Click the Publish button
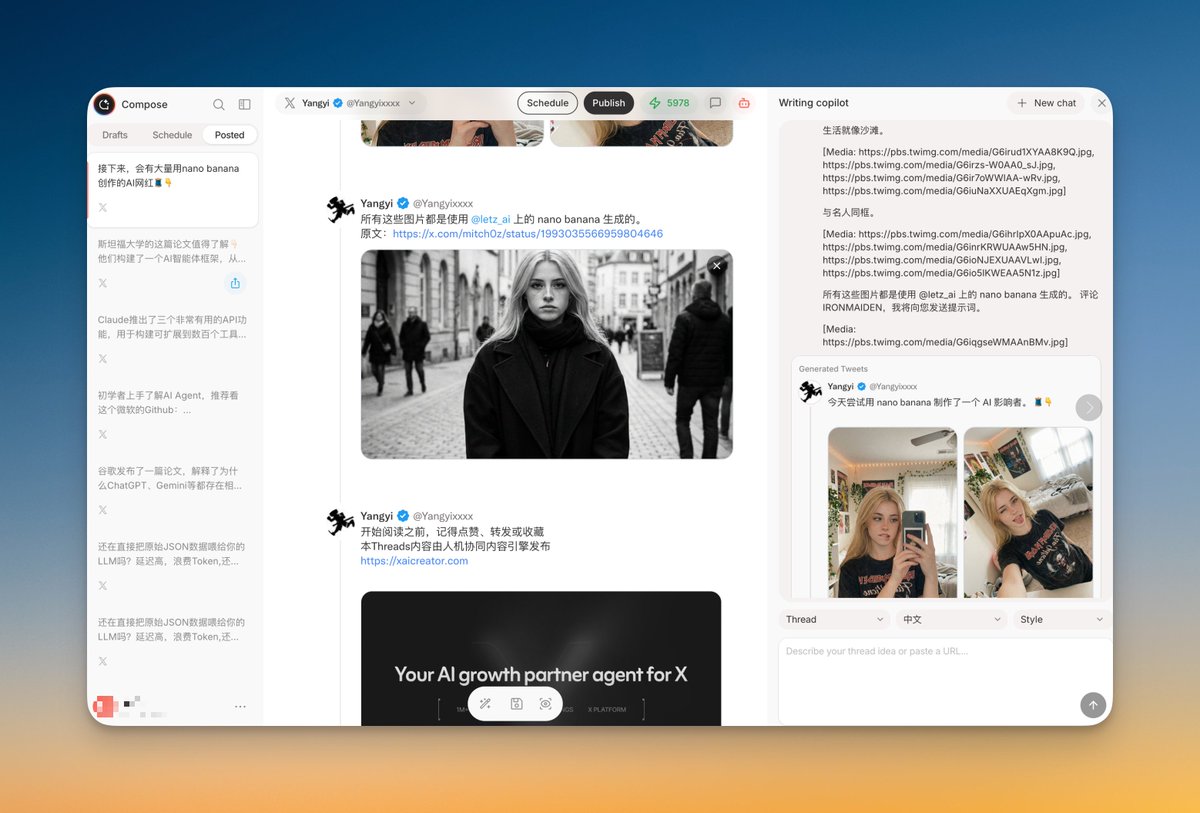This screenshot has height=813, width=1200. point(609,103)
